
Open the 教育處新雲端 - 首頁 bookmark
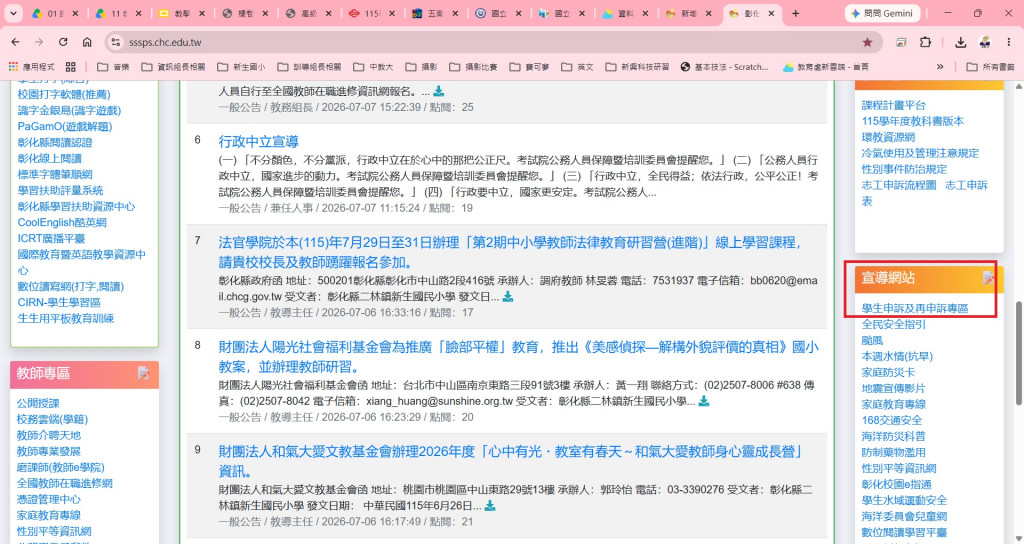click(826, 67)
